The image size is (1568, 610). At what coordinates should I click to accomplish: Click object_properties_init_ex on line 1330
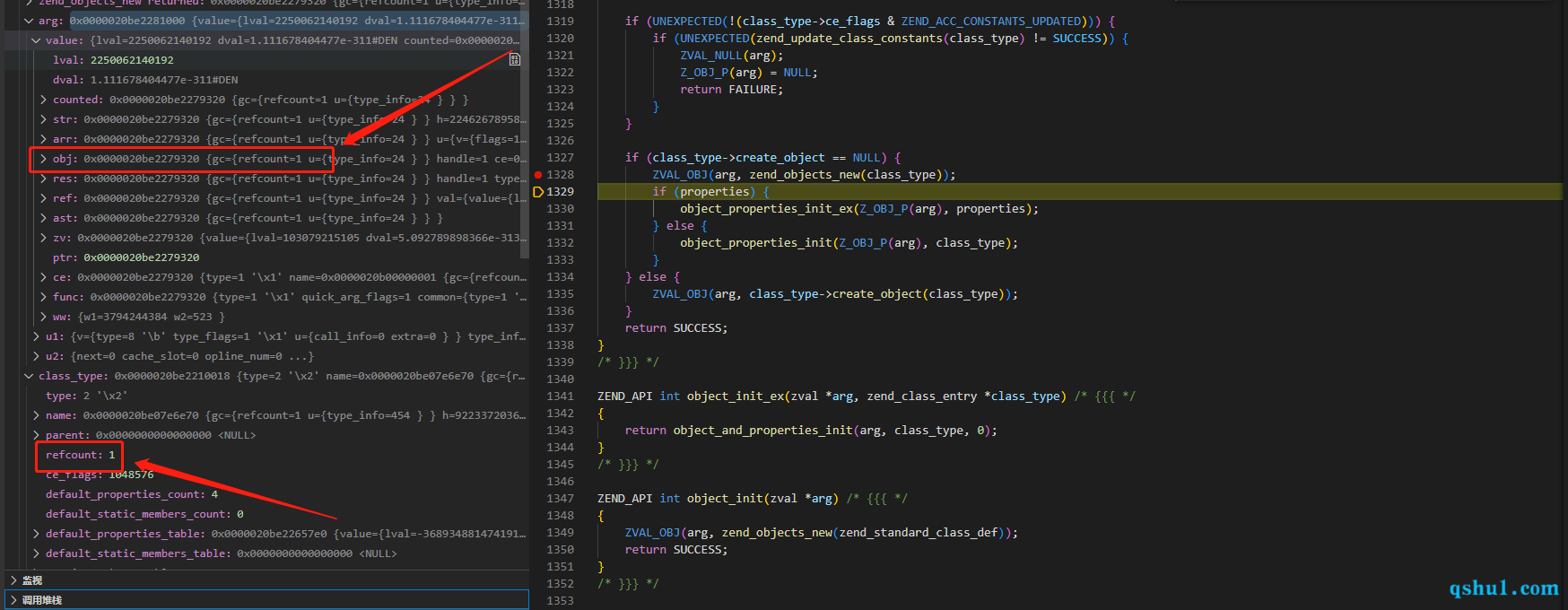(x=766, y=208)
